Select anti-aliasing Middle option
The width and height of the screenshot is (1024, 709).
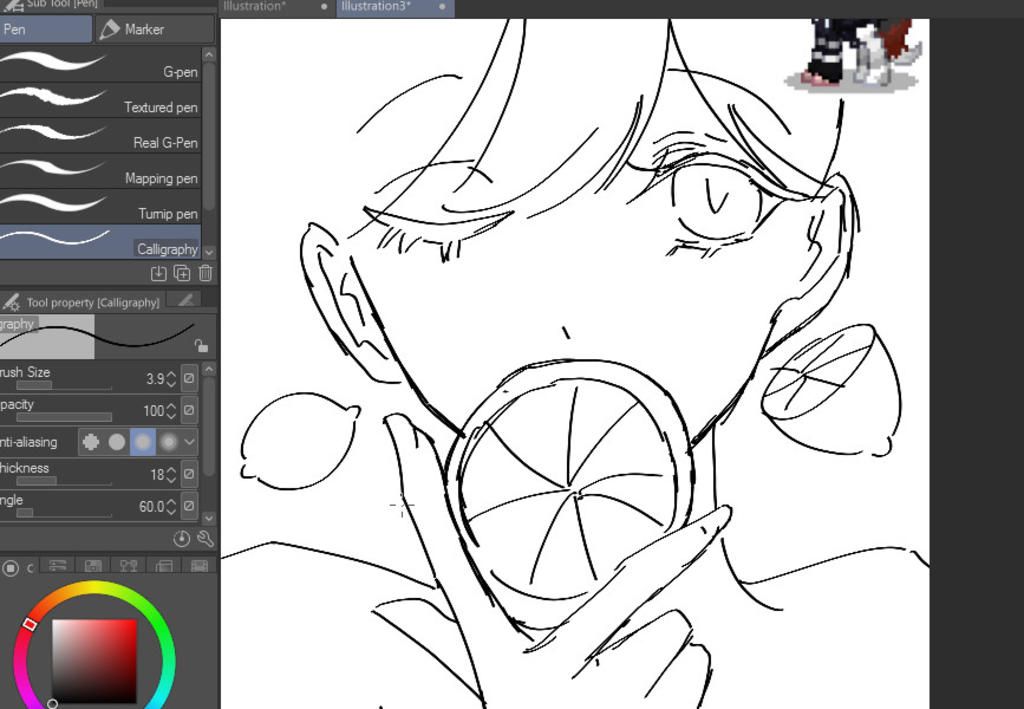click(143, 442)
